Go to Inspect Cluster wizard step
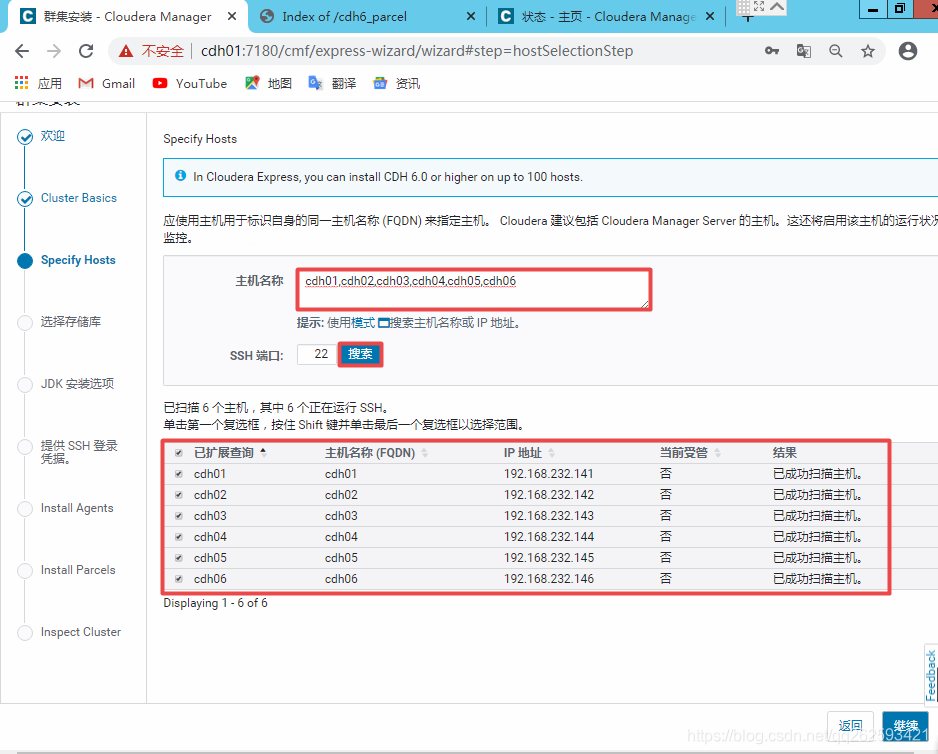The height and width of the screenshot is (754, 938). coord(81,632)
